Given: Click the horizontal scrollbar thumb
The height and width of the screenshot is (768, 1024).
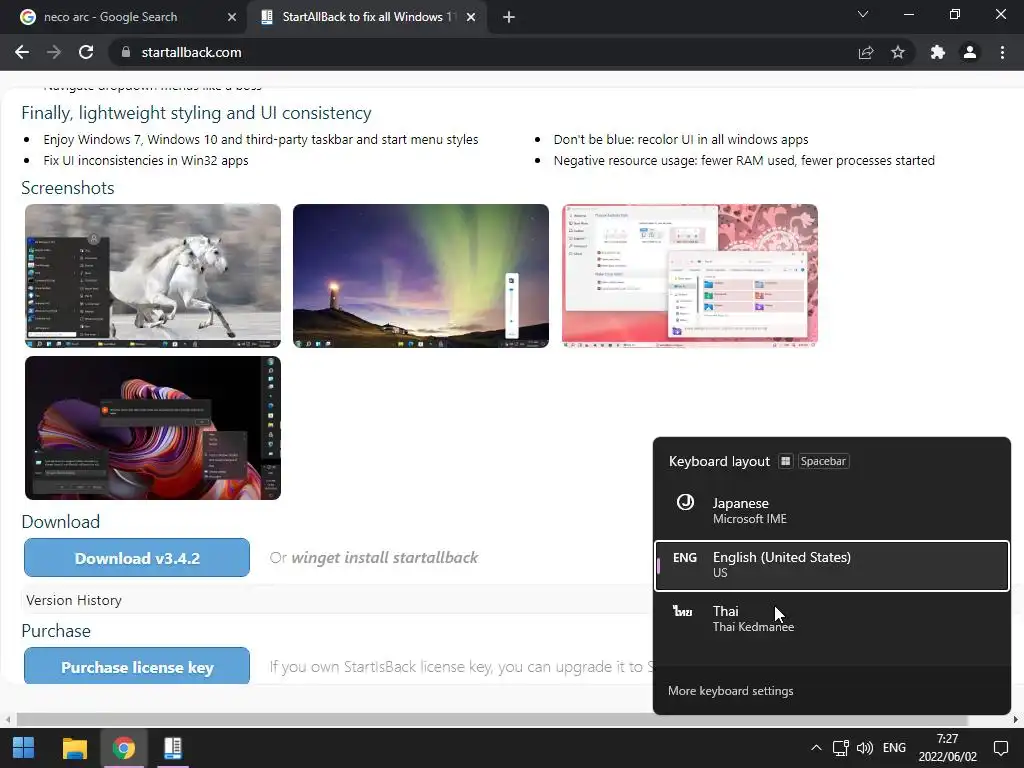Looking at the screenshot, I should click(x=492, y=720).
